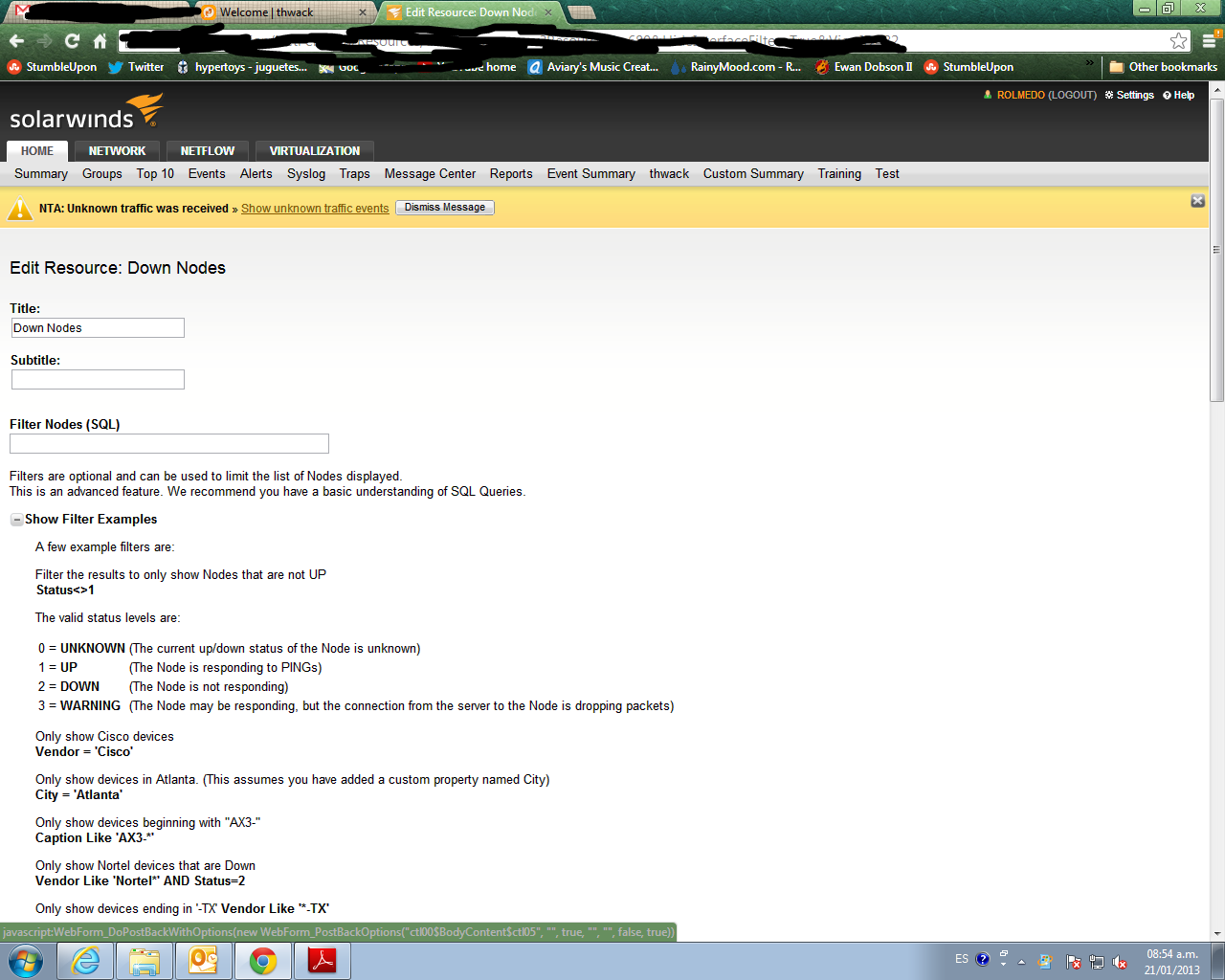Open the network tray icon
1225x980 pixels.
[x=1097, y=963]
